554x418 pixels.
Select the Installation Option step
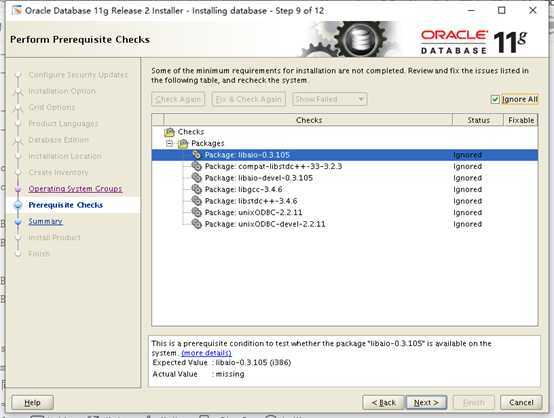[62, 91]
